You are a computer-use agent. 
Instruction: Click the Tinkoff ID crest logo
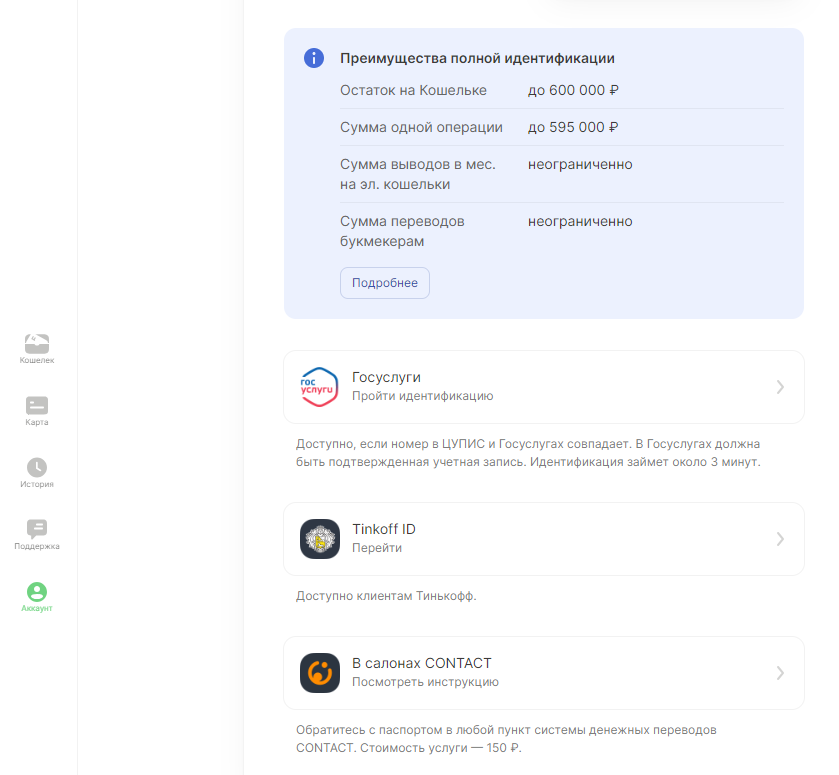320,539
